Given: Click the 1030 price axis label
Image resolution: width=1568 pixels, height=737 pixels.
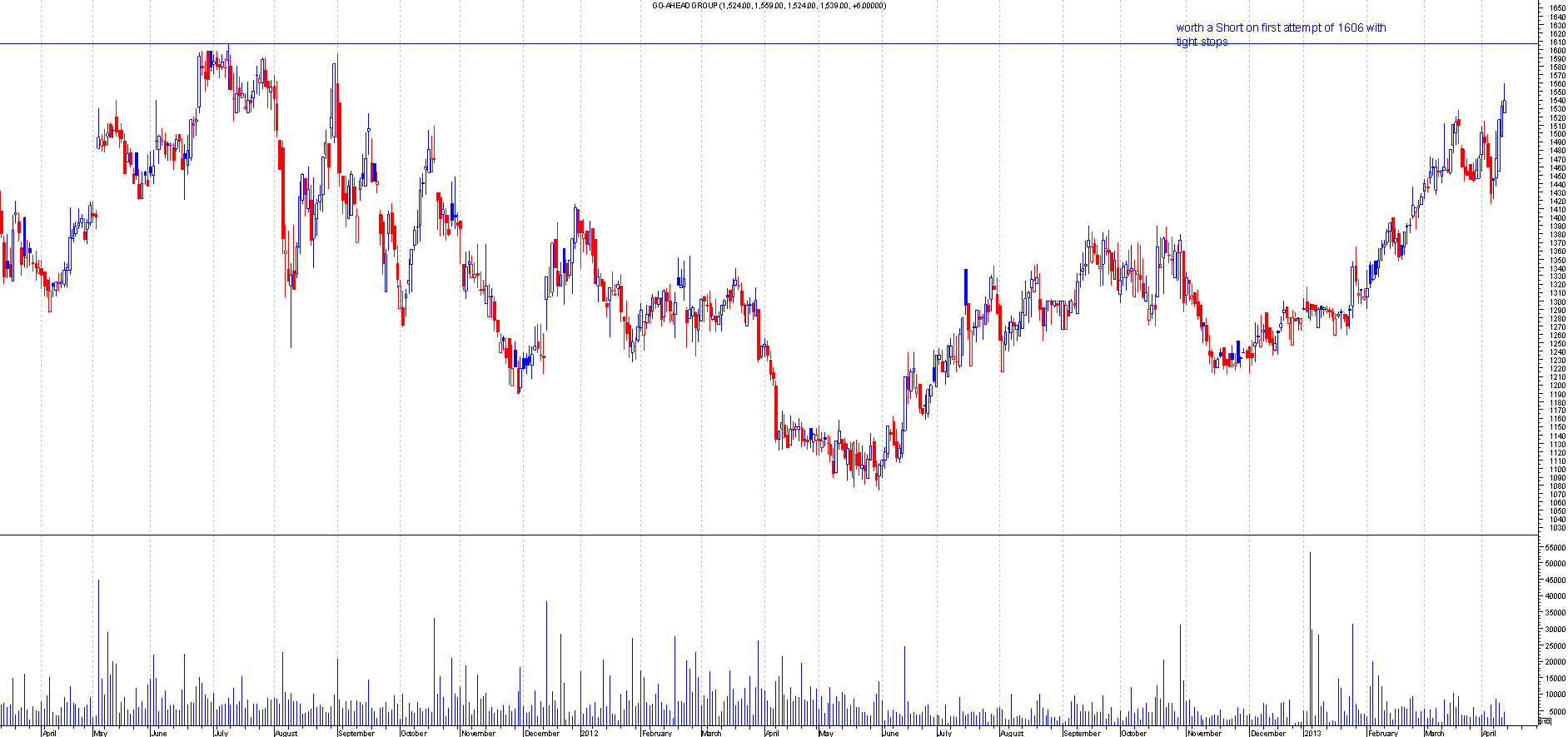Looking at the screenshot, I should [x=1556, y=528].
